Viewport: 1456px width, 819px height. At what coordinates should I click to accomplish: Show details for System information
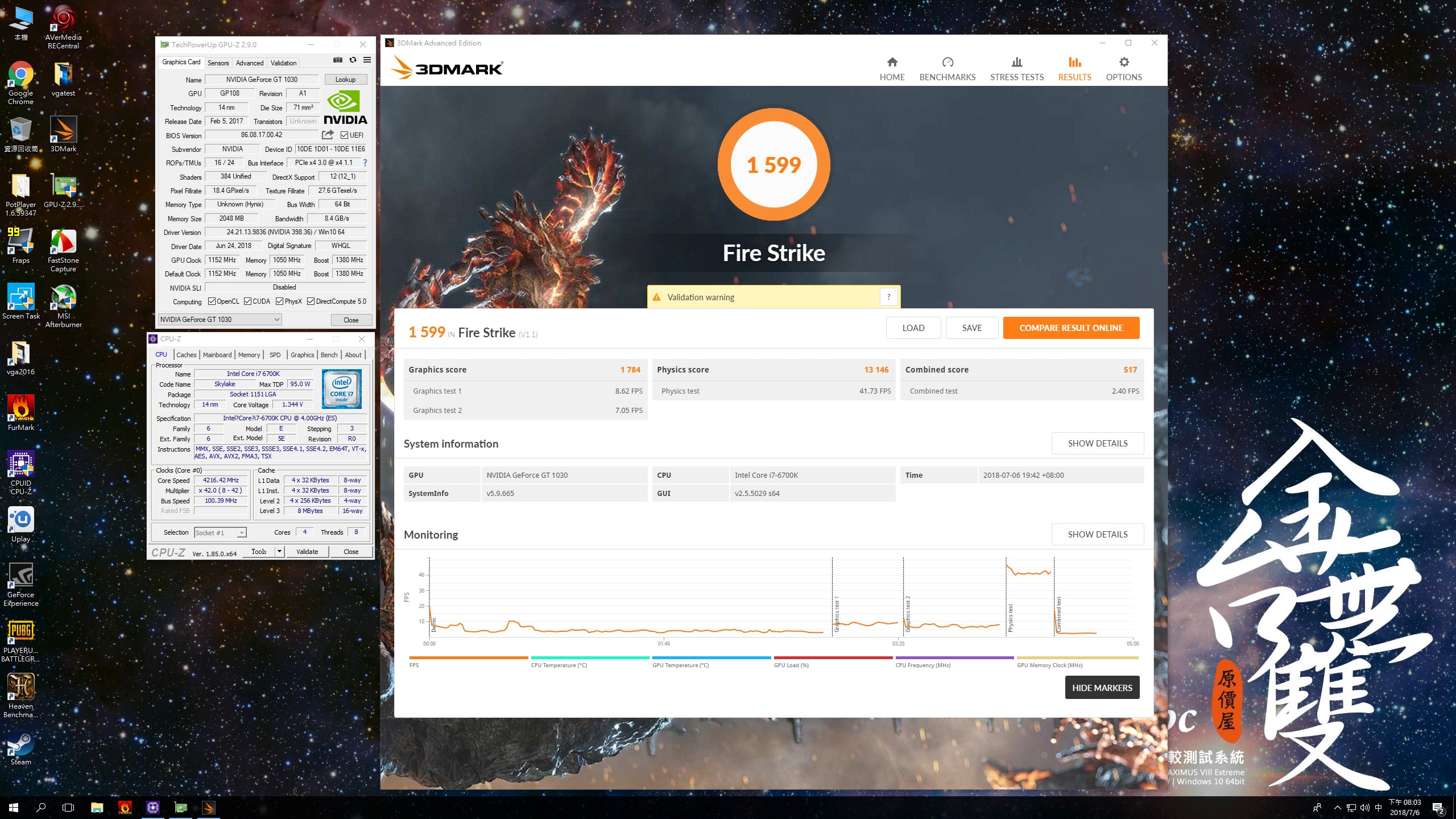click(1097, 444)
